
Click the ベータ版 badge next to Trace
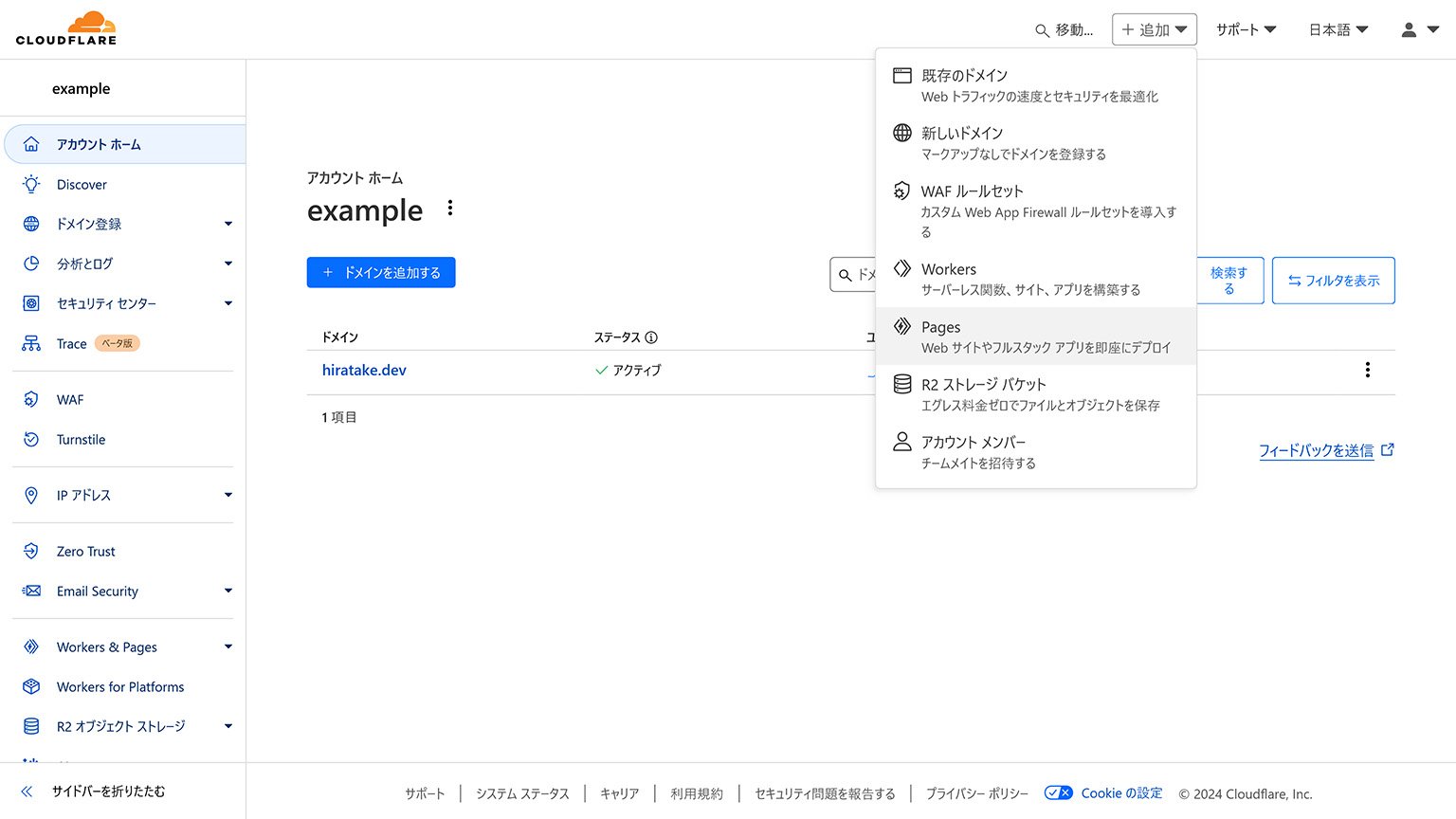[118, 343]
